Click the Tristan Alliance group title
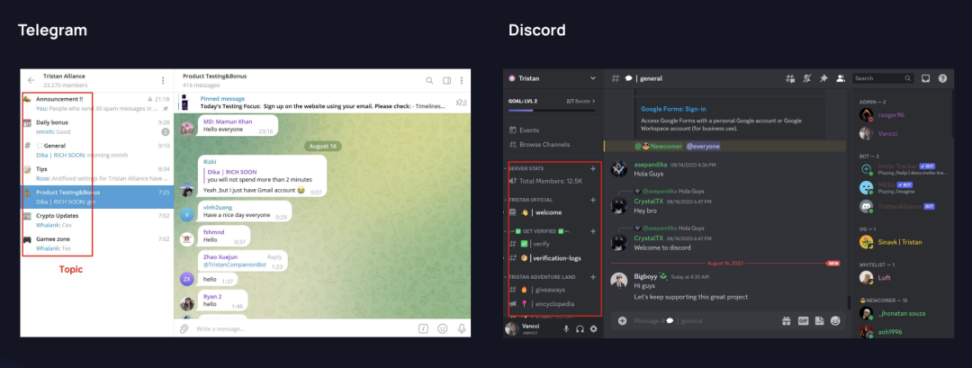 pyautogui.click(x=64, y=76)
